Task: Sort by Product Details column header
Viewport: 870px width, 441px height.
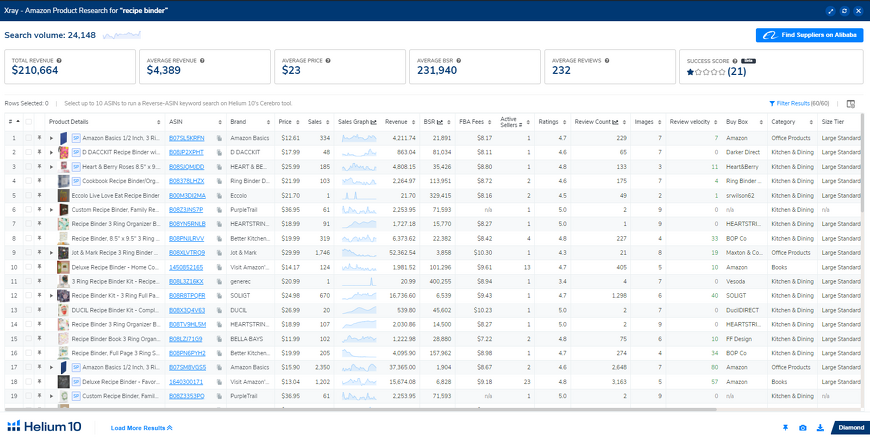Action: tap(105, 121)
